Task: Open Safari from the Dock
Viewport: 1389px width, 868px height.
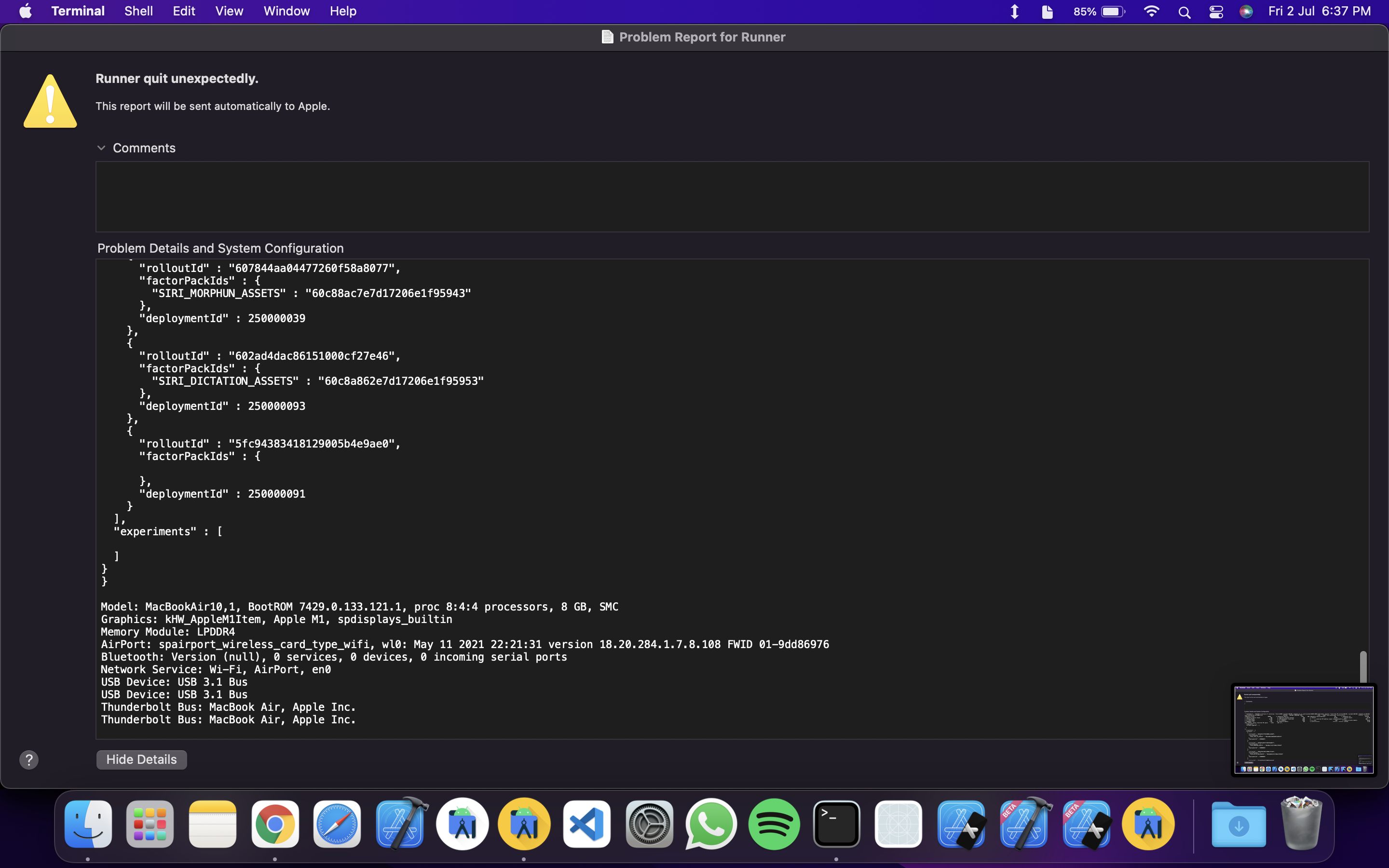Action: point(336,824)
